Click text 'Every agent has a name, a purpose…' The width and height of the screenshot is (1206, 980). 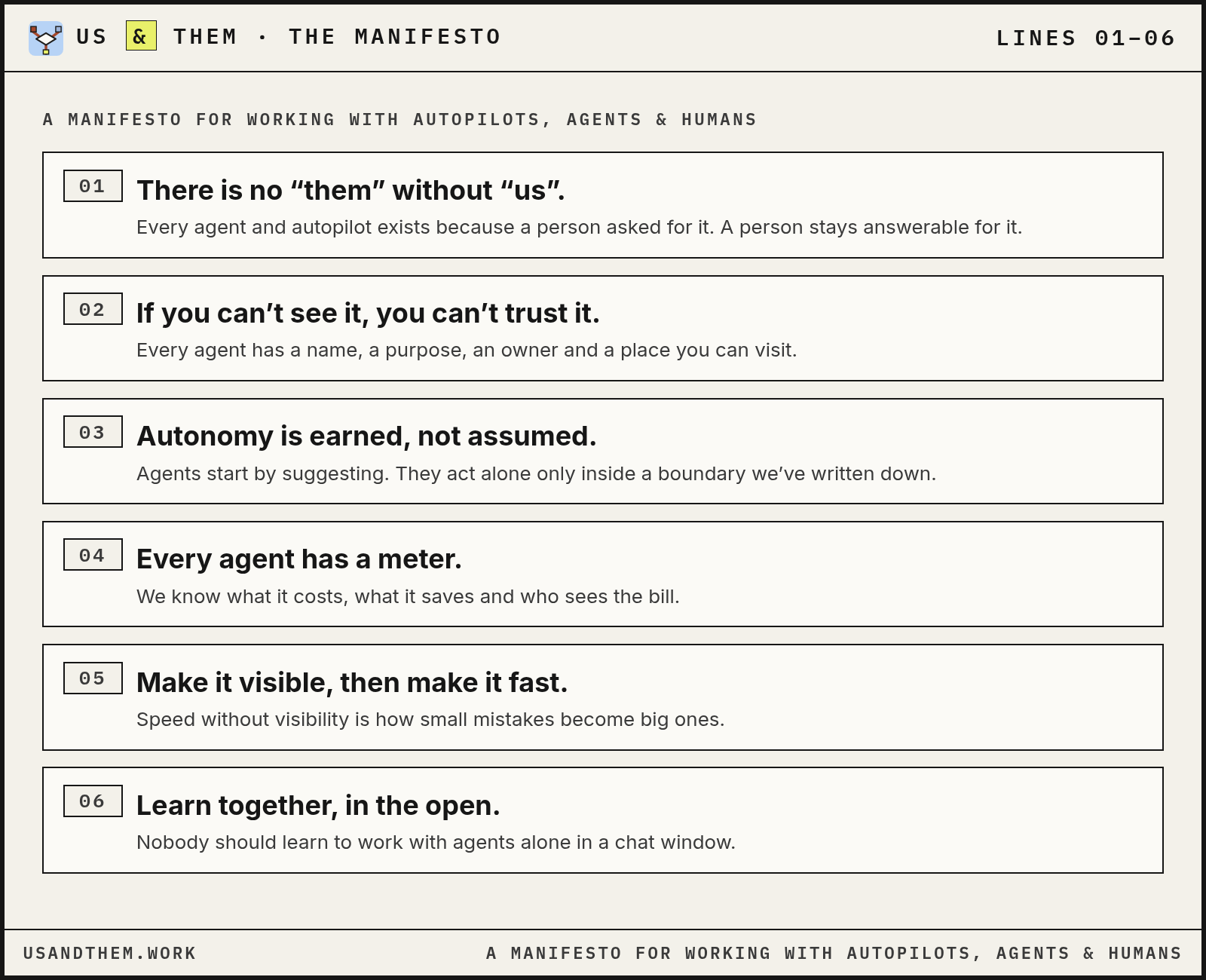467,351
